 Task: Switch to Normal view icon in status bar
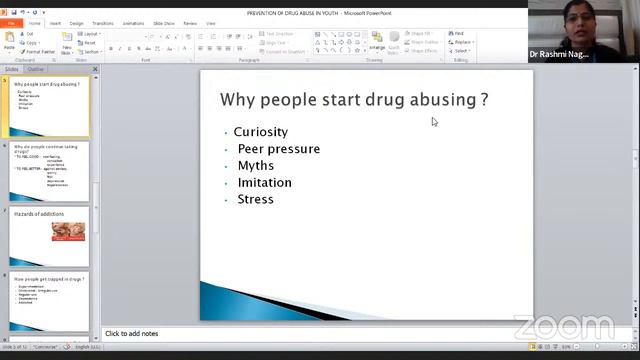532,347
